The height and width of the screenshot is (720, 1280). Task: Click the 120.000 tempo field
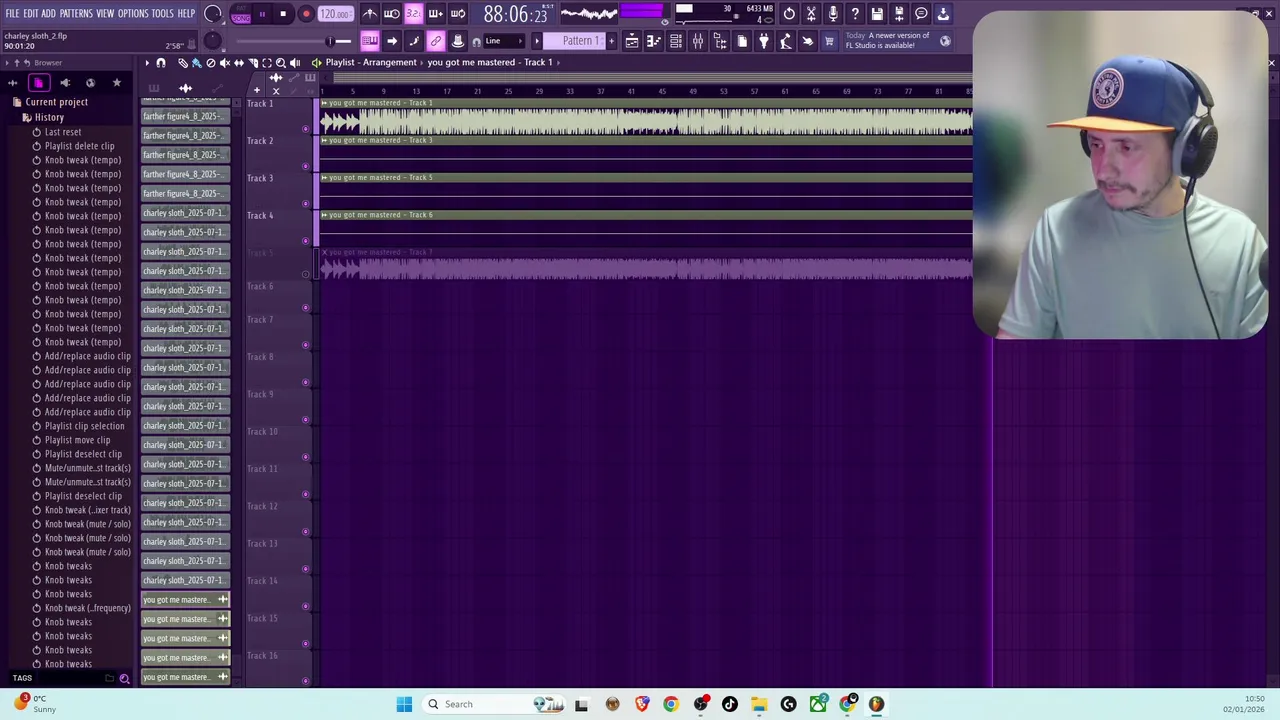(335, 14)
